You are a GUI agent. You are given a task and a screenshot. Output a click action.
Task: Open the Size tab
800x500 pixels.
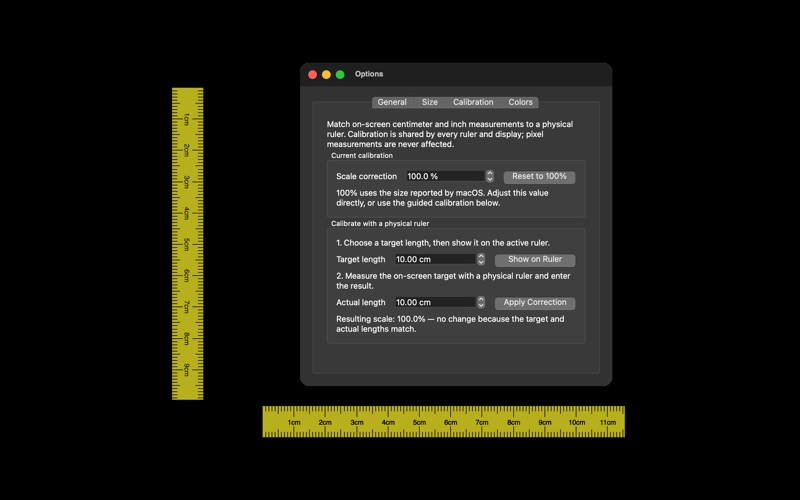coord(430,102)
